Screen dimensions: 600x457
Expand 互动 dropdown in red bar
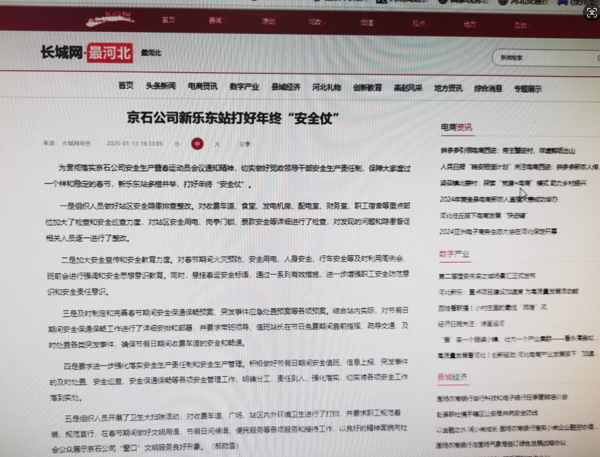point(522,25)
